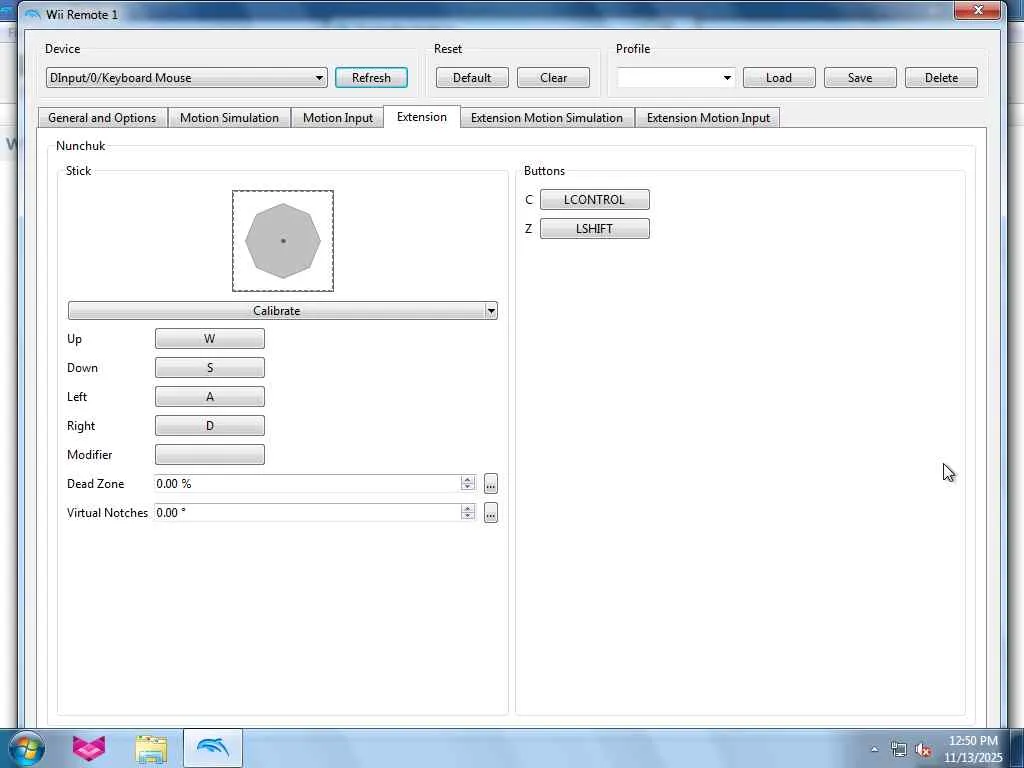Remap the stick Down binding S
This screenshot has width=1024, height=768.
tap(210, 368)
